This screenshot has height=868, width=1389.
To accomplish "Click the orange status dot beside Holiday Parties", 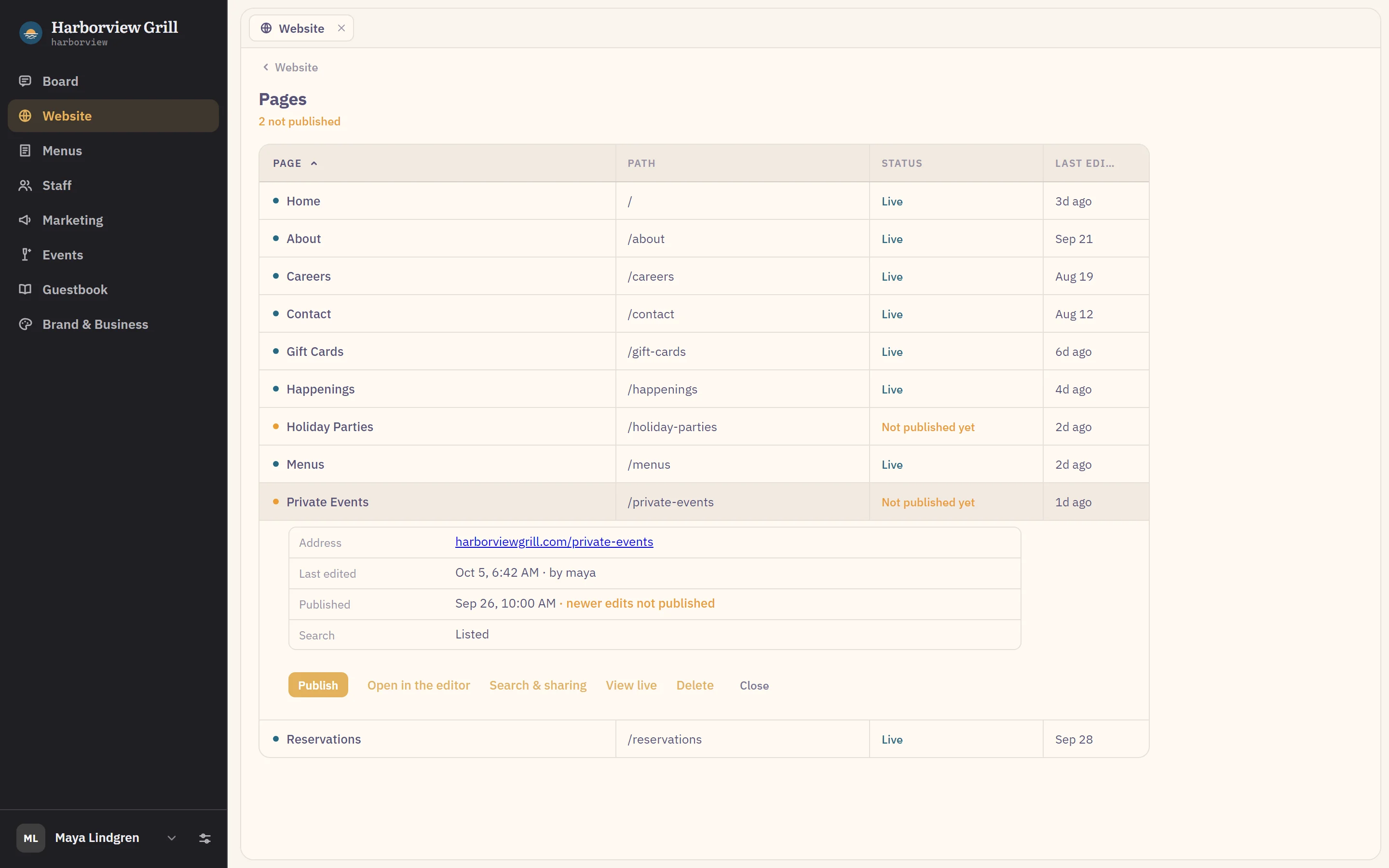I will point(275,426).
